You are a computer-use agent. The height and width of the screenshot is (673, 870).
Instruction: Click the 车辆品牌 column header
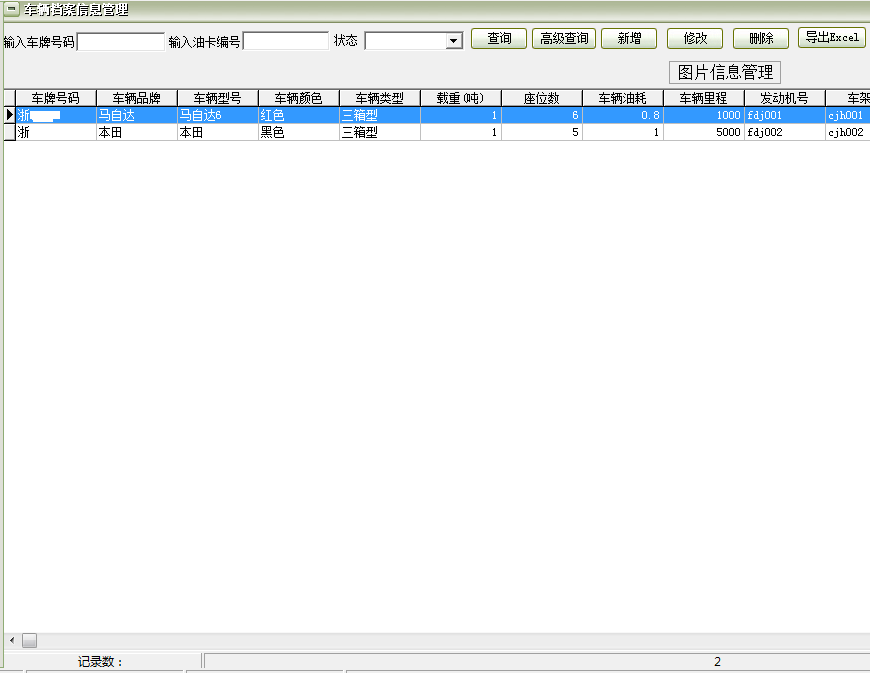[136, 98]
